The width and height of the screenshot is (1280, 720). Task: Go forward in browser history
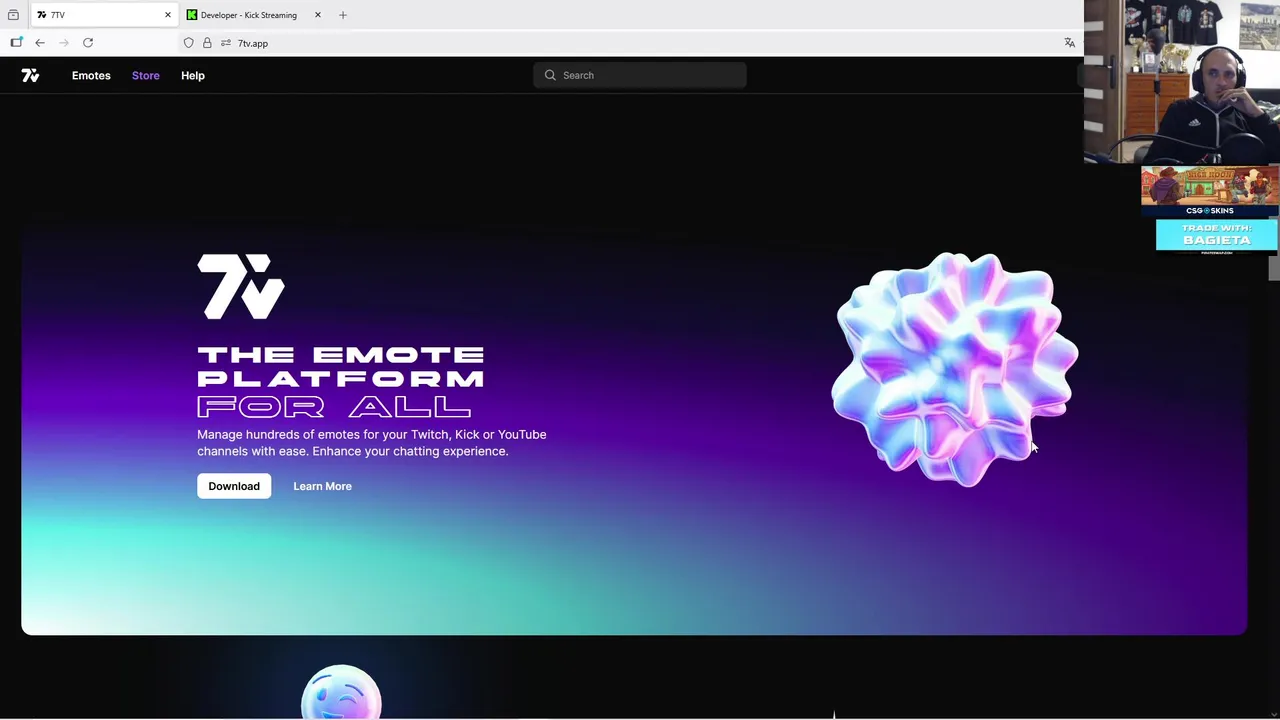[x=64, y=43]
